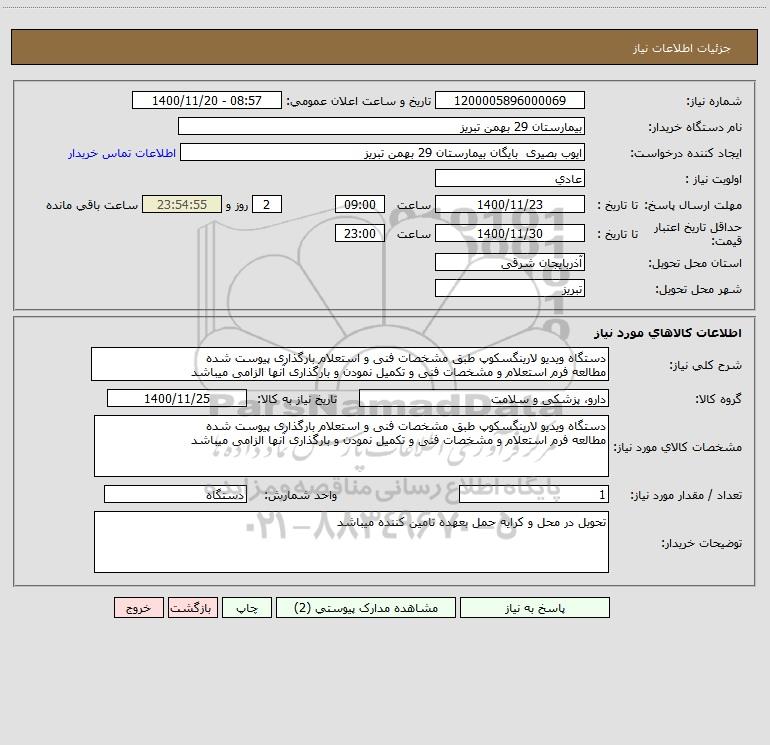The width and height of the screenshot is (770, 745).
Task: Click the پاسخ به نیاز button
Action: point(534,608)
